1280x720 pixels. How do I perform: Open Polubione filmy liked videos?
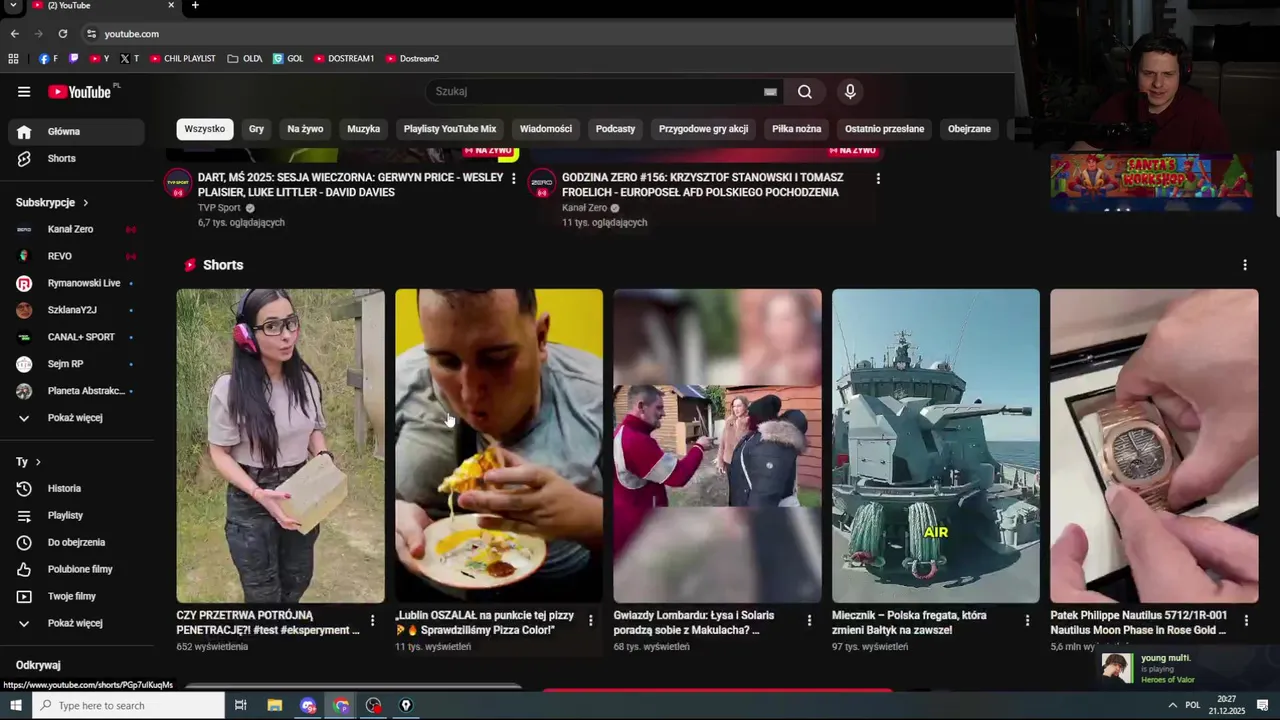click(x=76, y=570)
